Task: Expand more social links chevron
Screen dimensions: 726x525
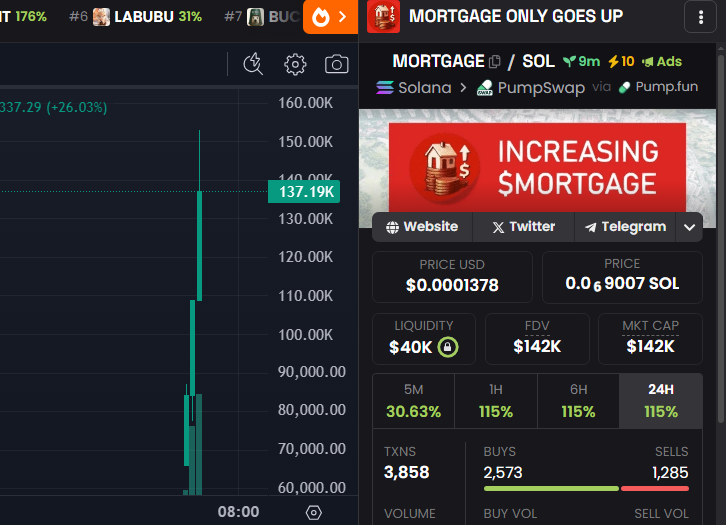Action: pyautogui.click(x=689, y=227)
